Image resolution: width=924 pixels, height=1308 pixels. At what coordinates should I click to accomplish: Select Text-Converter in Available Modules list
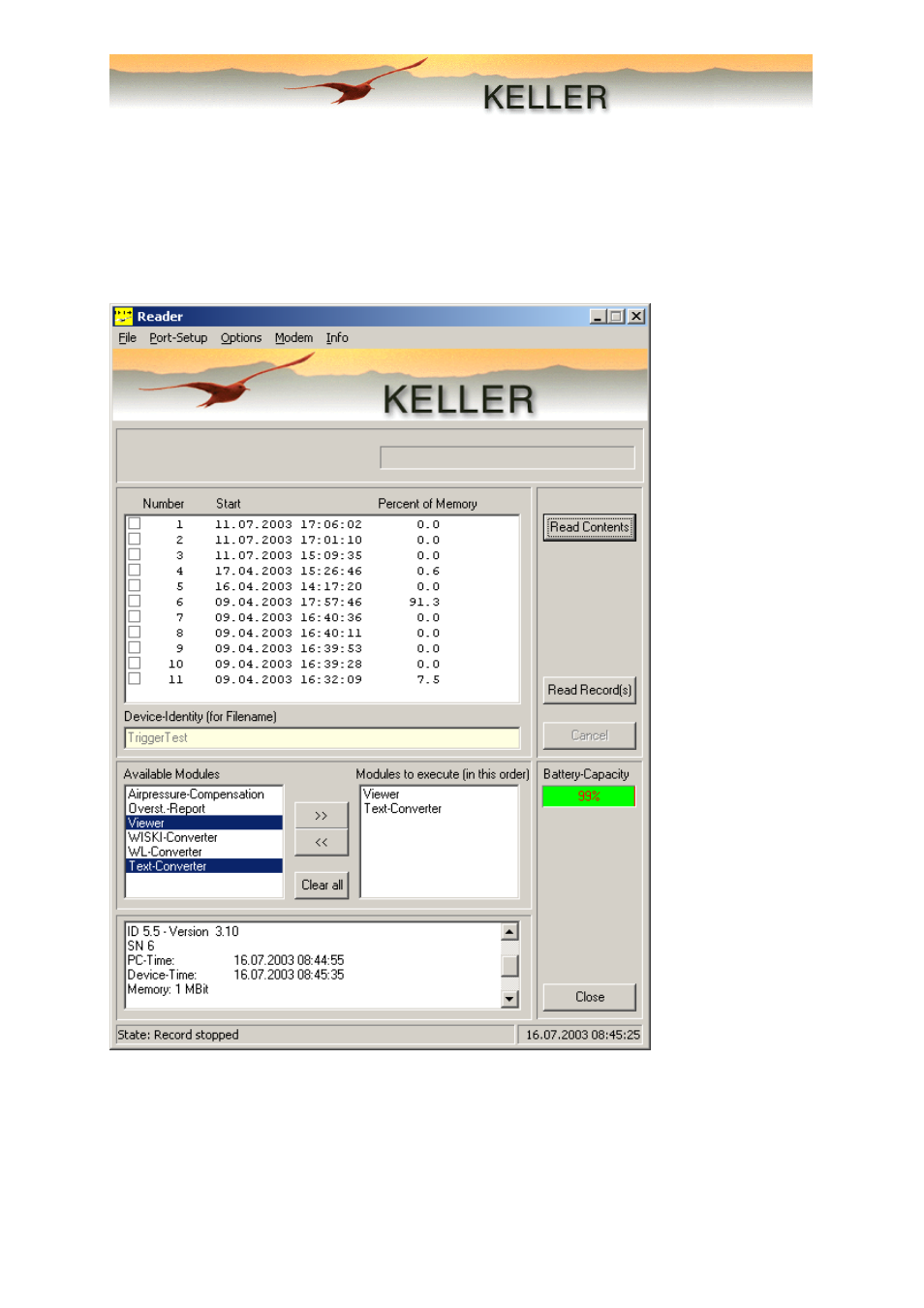(x=204, y=866)
